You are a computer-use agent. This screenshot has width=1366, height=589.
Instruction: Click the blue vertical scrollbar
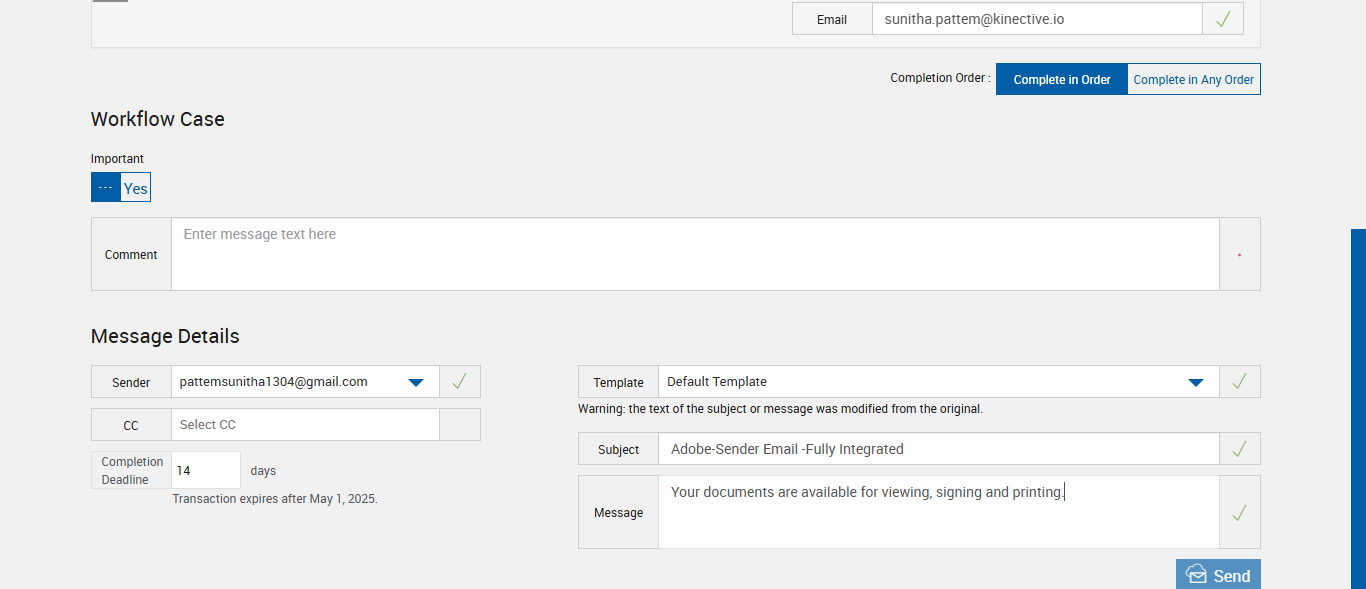[x=1358, y=400]
